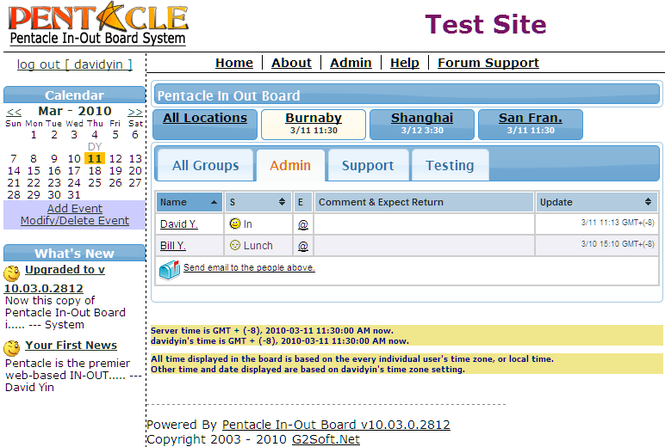This screenshot has width=665, height=447.
Task: Click the Server time is GMT notice
Action: point(272,330)
